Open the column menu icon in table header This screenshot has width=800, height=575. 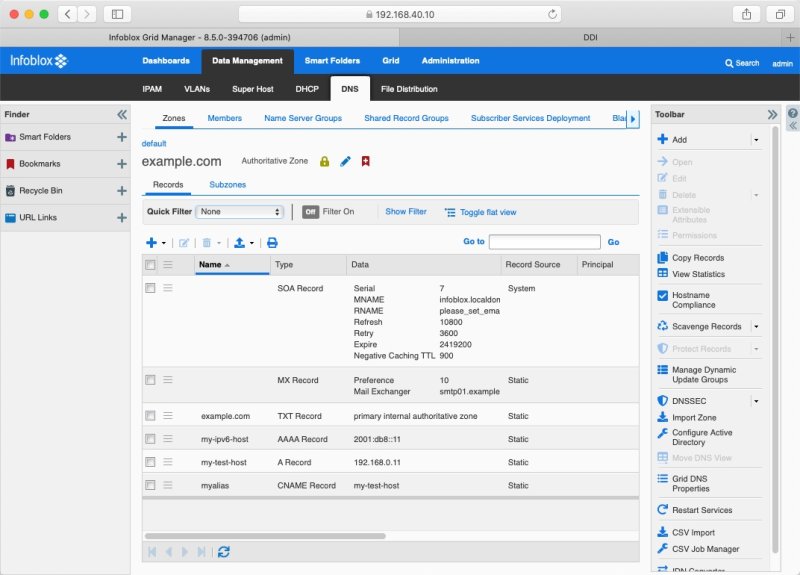pyautogui.click(x=168, y=265)
